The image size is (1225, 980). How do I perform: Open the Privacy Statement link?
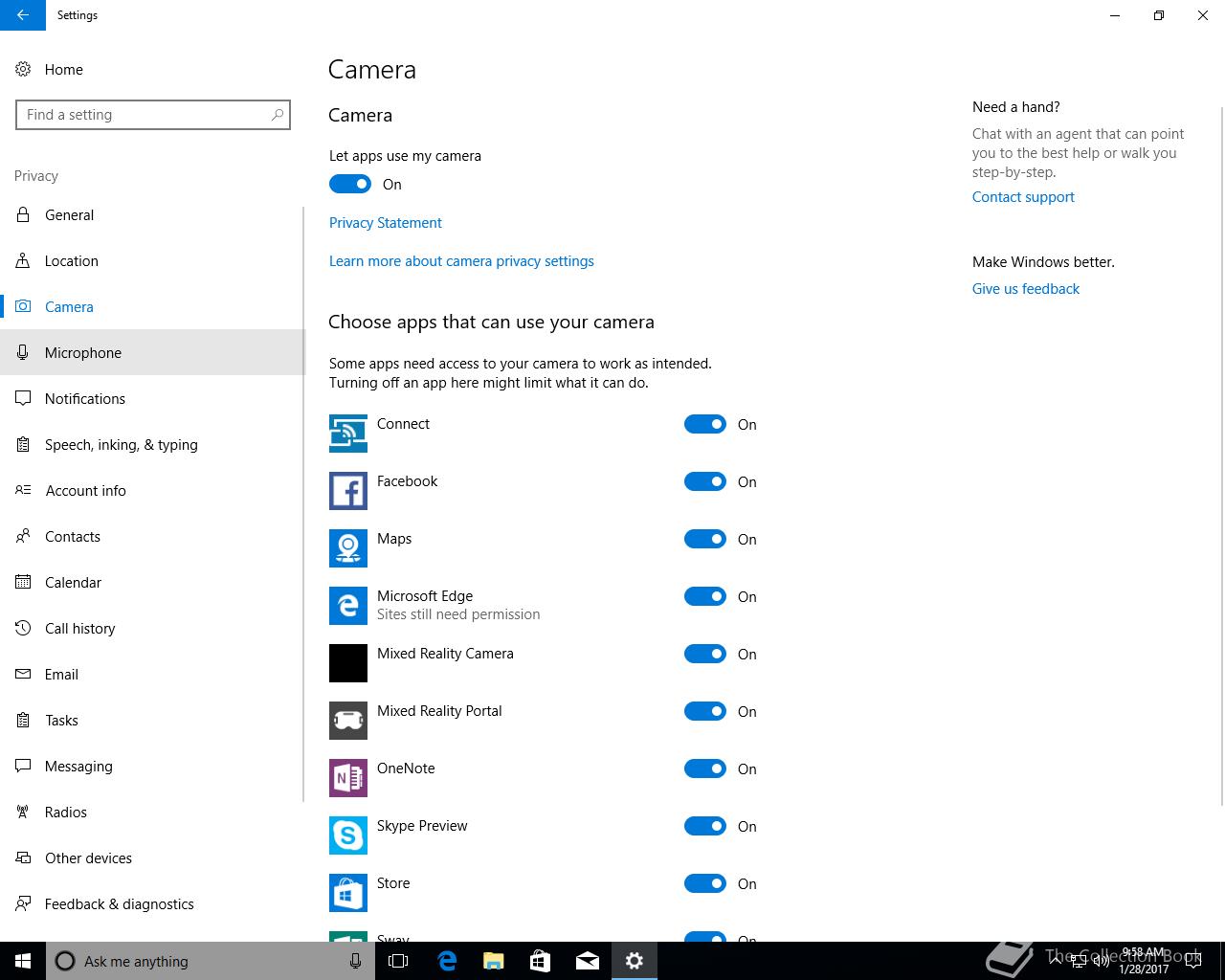[x=385, y=222]
